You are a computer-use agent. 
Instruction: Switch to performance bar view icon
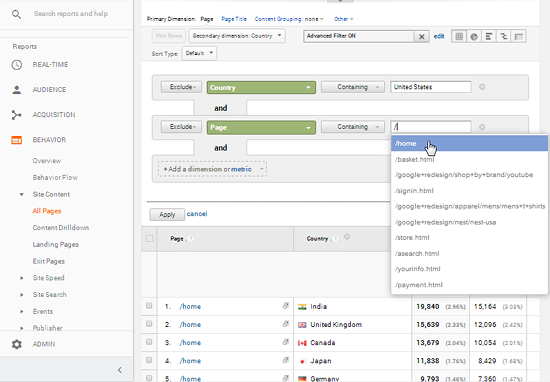[489, 36]
